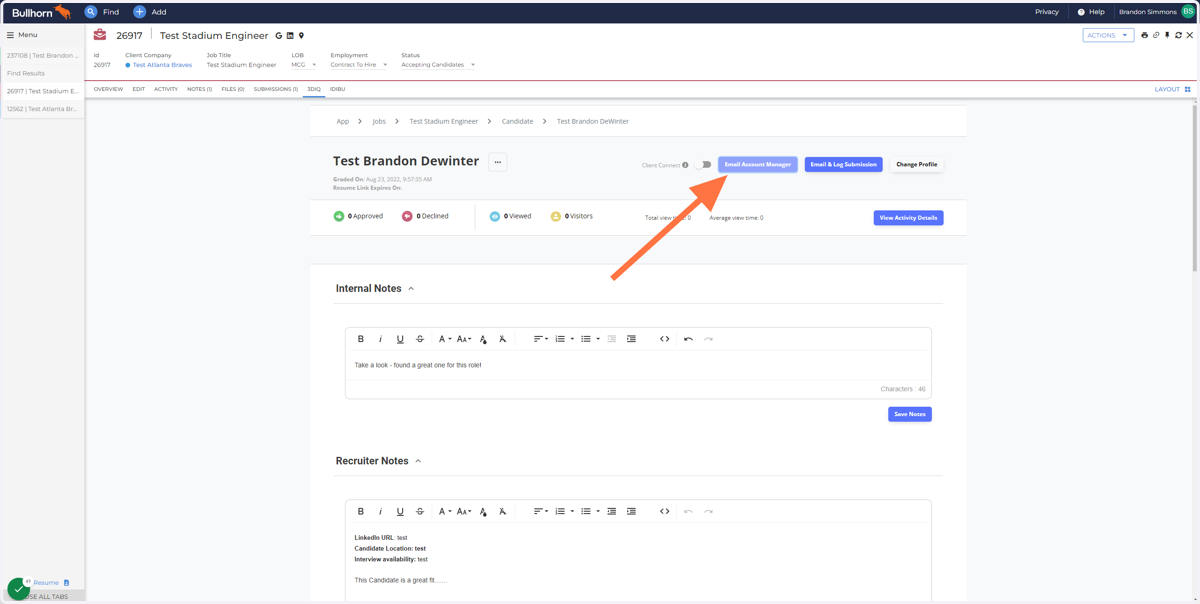Open Employment Contract To Hire dropdown
This screenshot has width=1200, height=604.
click(x=359, y=65)
